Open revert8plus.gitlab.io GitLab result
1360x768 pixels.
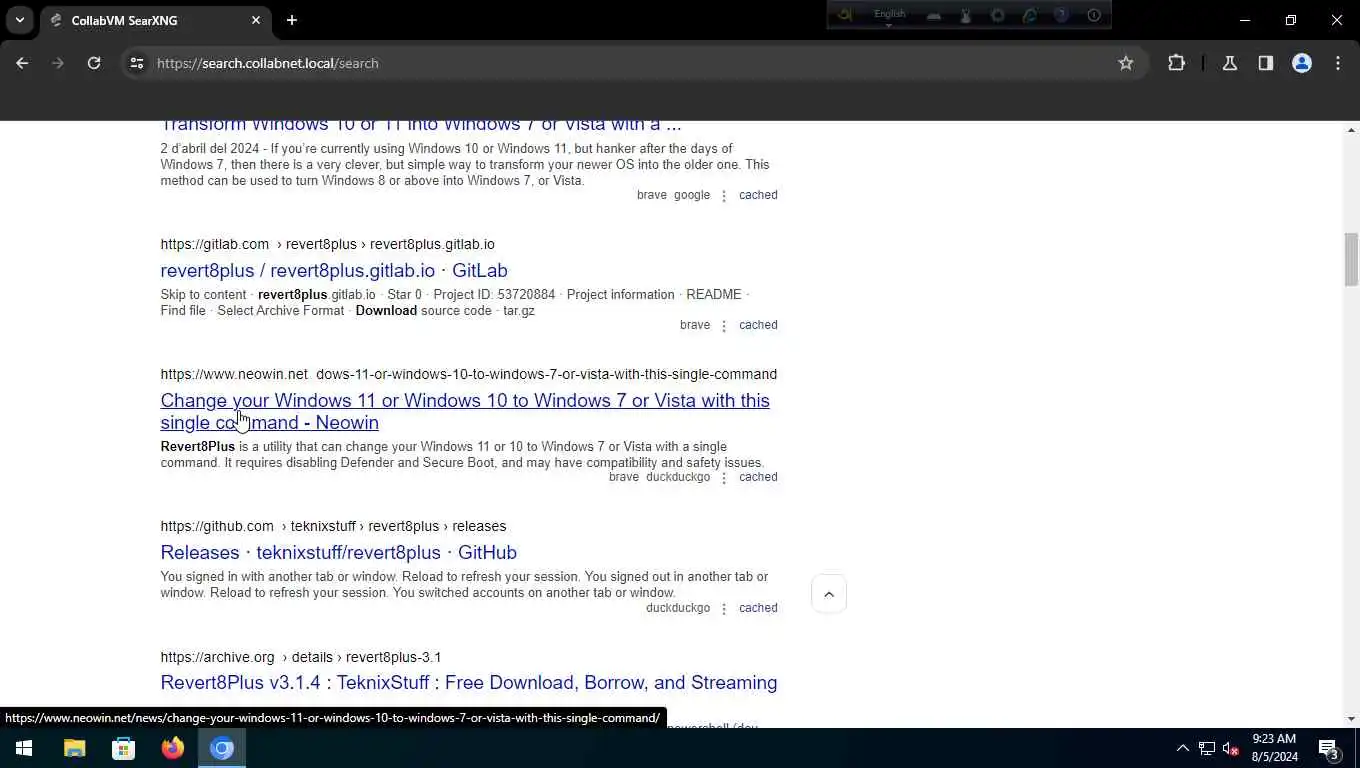[x=334, y=270]
